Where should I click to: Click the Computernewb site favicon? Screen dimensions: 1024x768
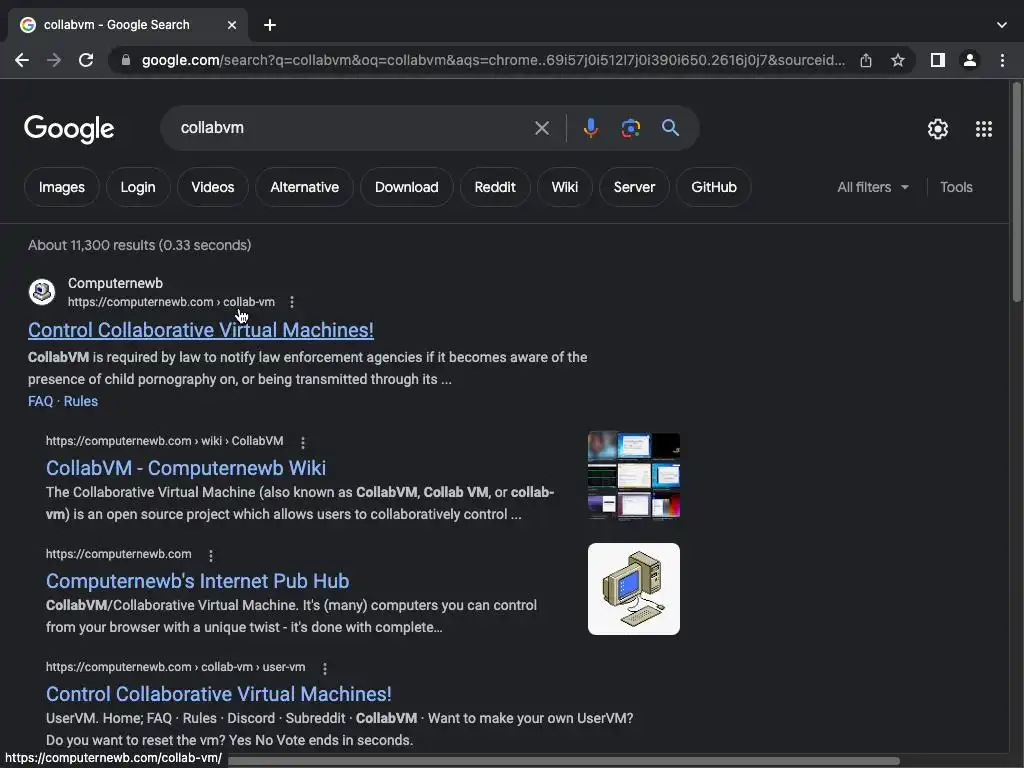coord(42,291)
